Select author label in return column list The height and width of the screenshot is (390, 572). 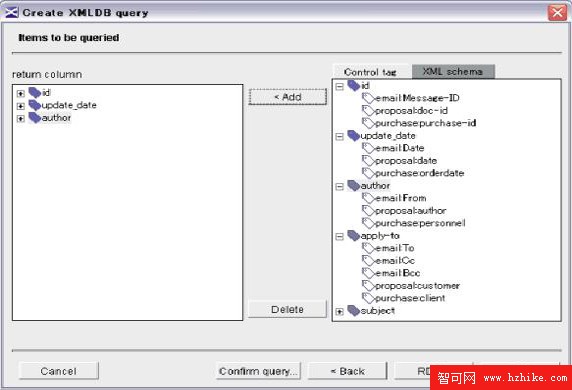pos(56,118)
